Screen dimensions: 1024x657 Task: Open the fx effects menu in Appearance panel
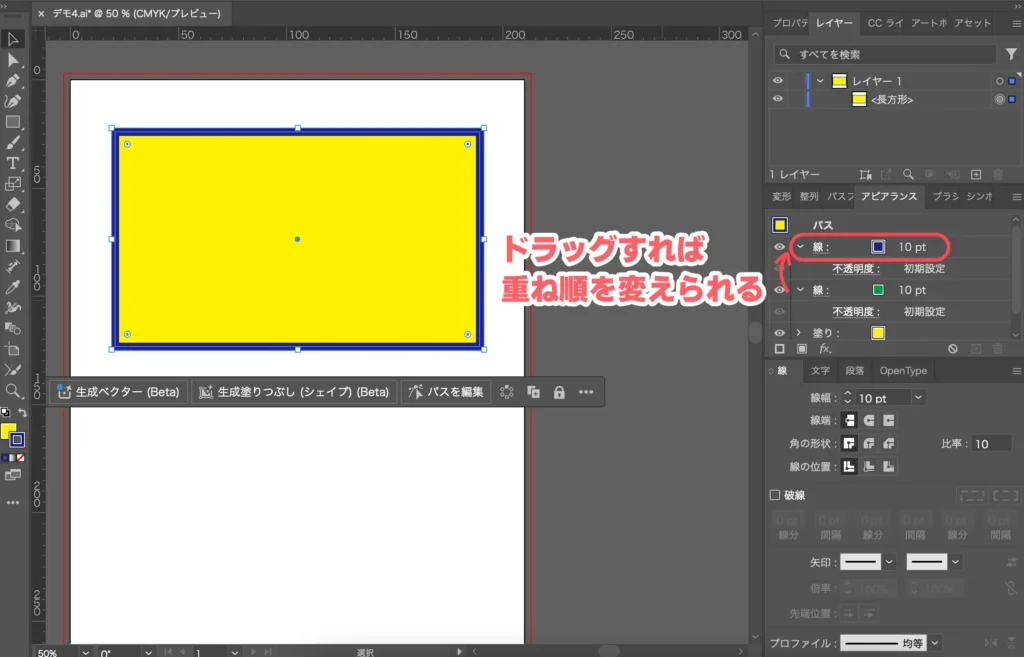pyautogui.click(x=825, y=347)
